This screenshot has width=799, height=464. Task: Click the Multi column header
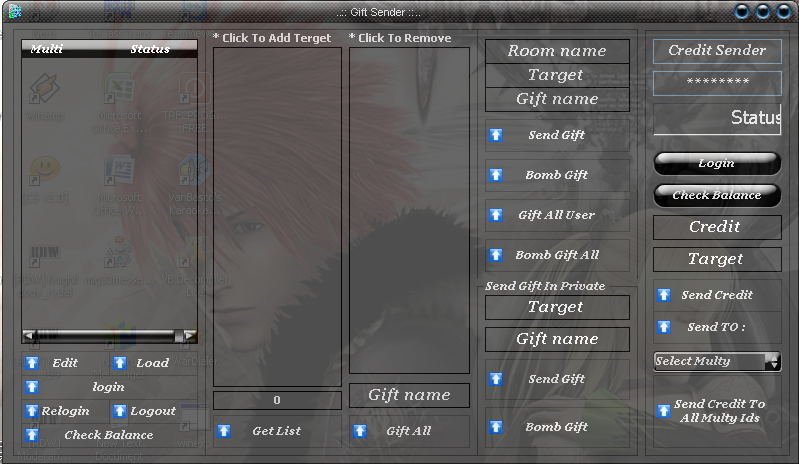(x=46, y=48)
